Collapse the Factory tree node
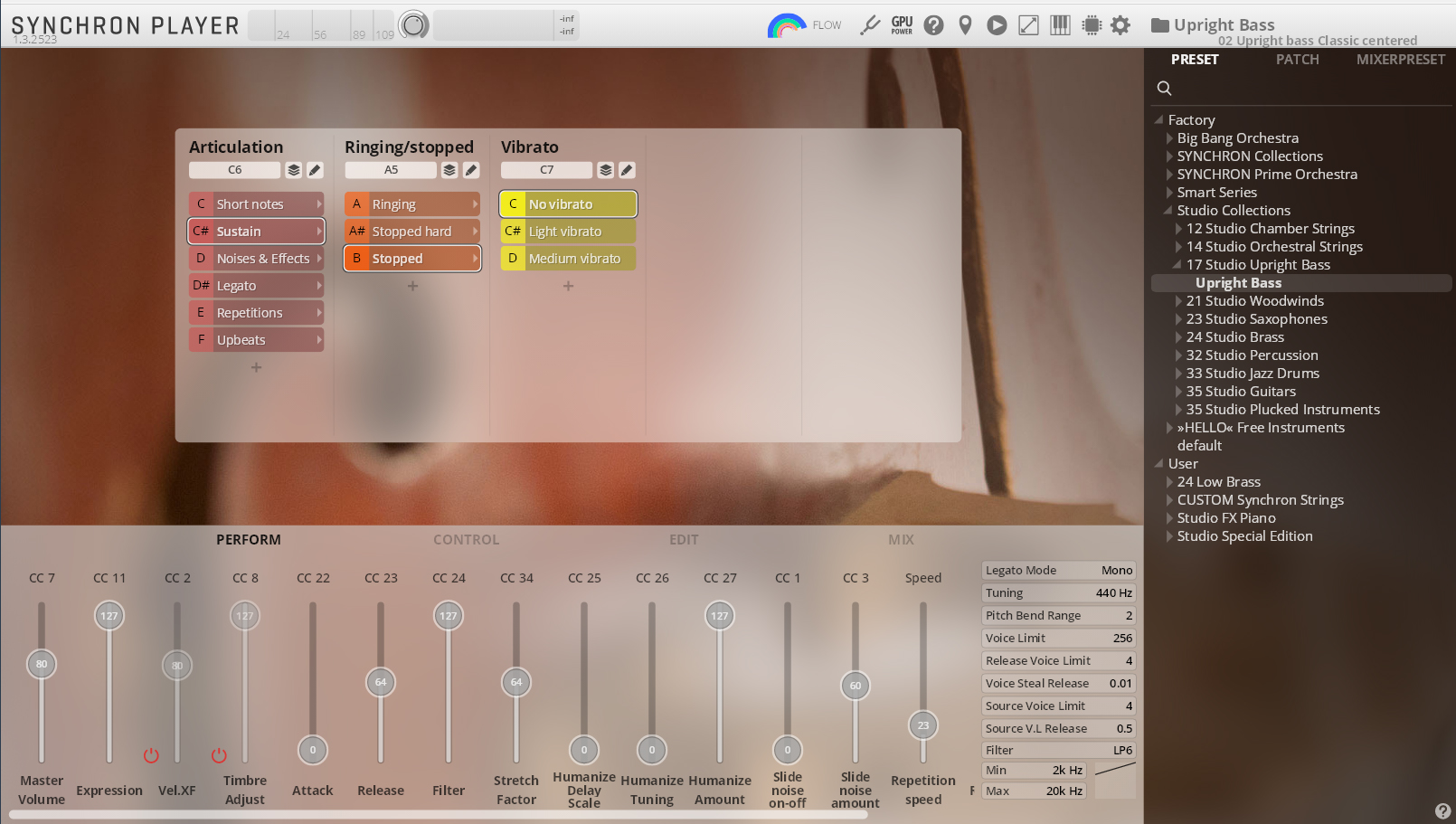Screen dimensions: 1456x824 (1158, 119)
